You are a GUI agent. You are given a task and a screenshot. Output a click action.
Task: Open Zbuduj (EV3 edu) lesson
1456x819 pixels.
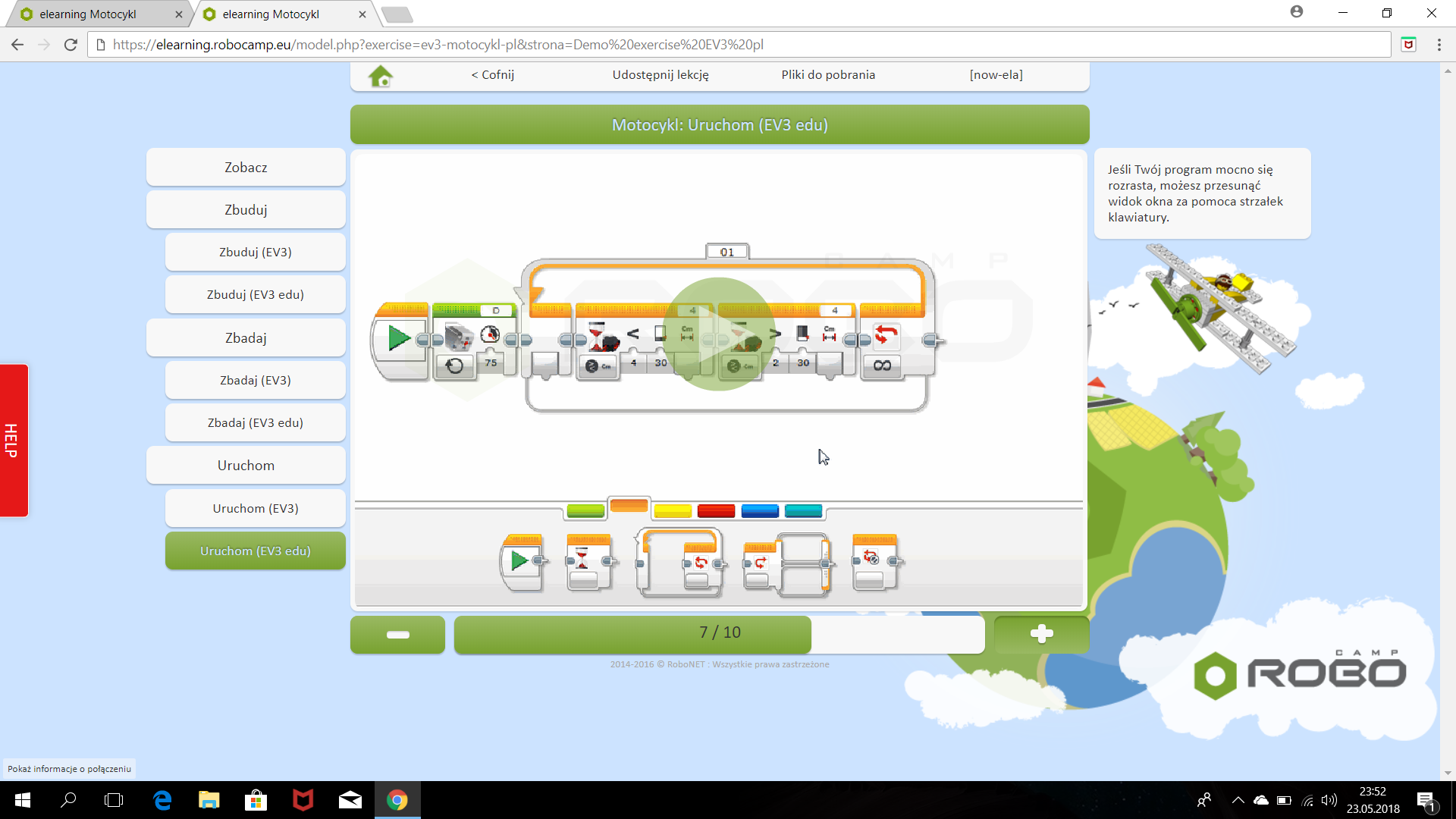[256, 295]
